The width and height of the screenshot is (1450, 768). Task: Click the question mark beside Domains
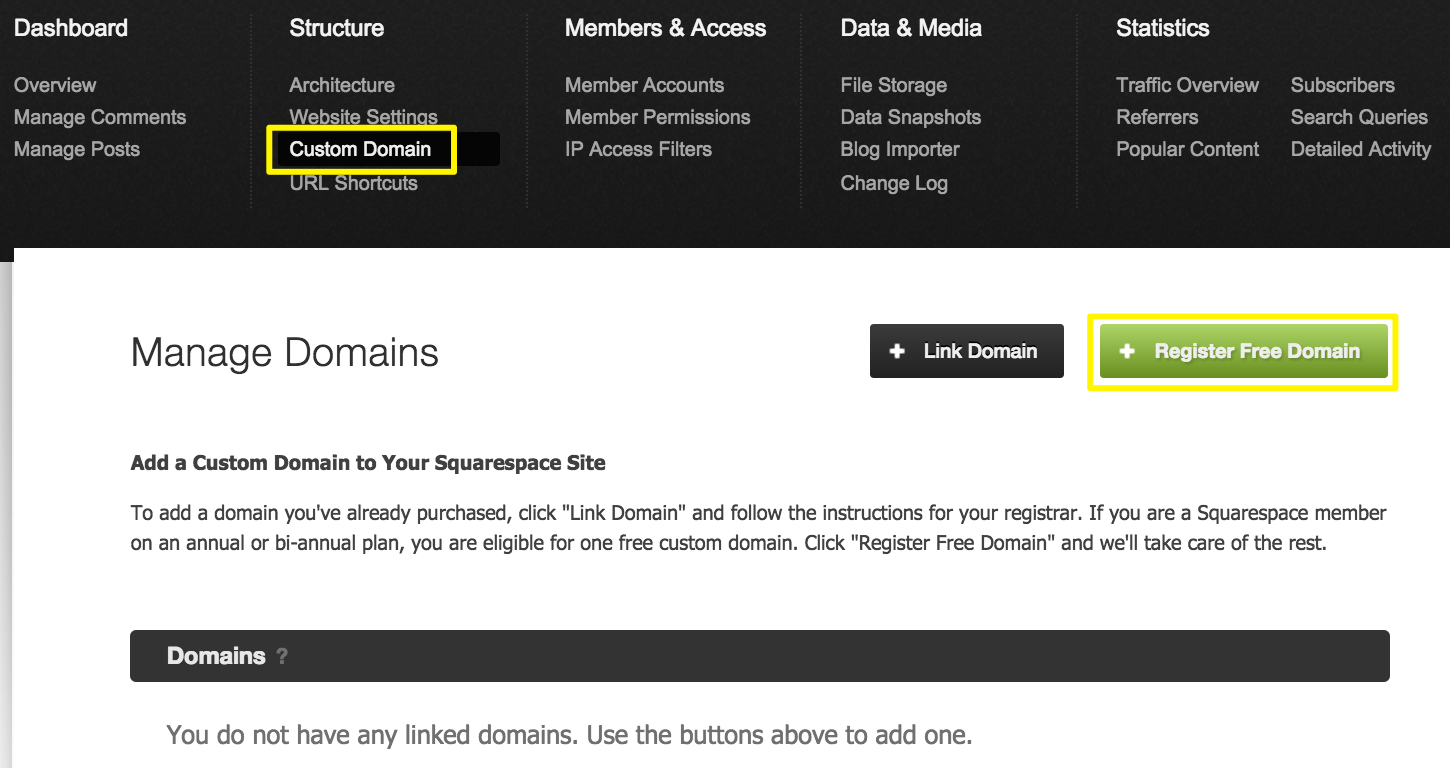coord(282,657)
